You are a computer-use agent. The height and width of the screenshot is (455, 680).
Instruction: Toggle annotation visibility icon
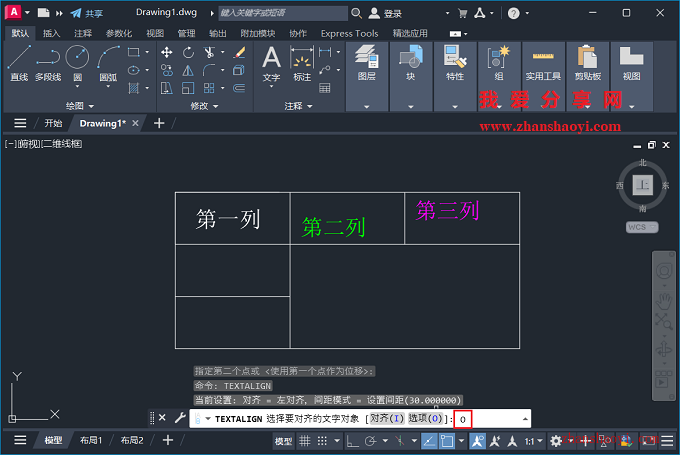tap(477, 441)
